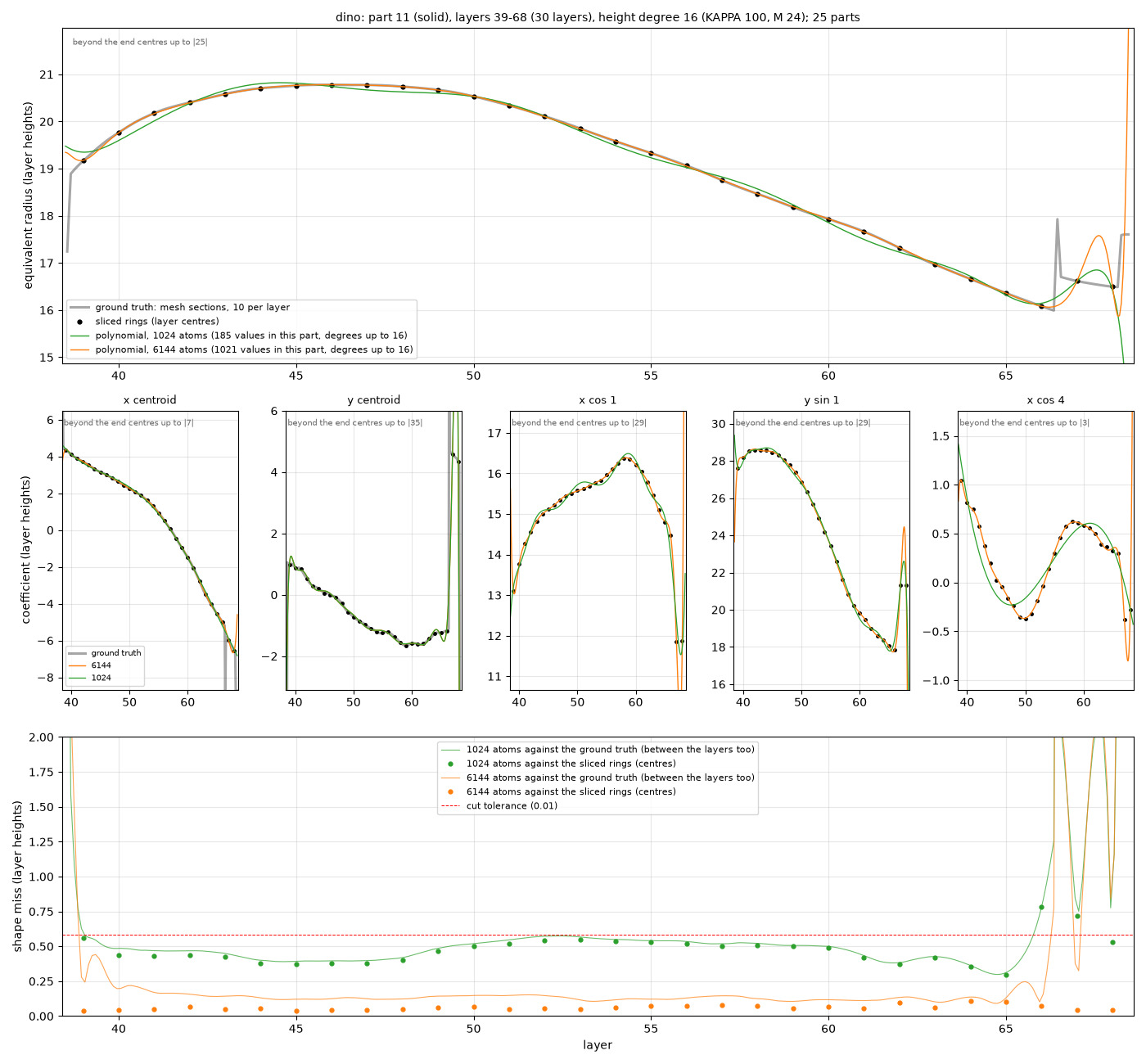Screen dimensions: 1146x1064
Task: Click legend entry "ground truth: mesh sections, 10 per layer"
Action: point(192,308)
